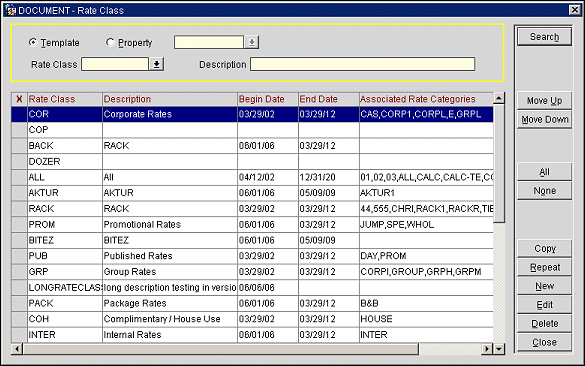Click the All button
The width and height of the screenshot is (585, 366).
point(544,172)
